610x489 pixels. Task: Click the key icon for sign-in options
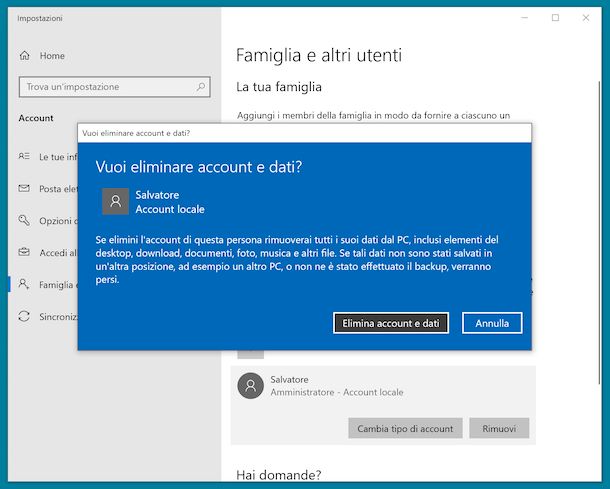[x=24, y=220]
